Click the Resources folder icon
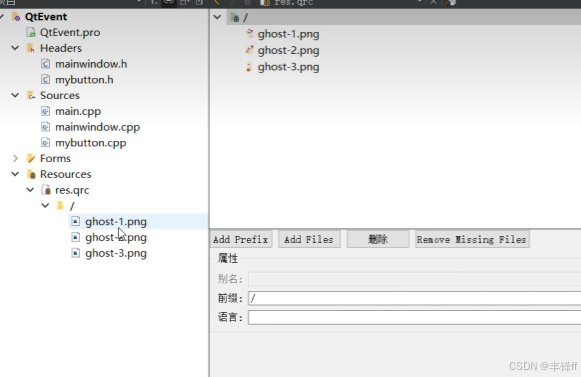Screen dimensions: 581x377 pyautogui.click(x=31, y=174)
